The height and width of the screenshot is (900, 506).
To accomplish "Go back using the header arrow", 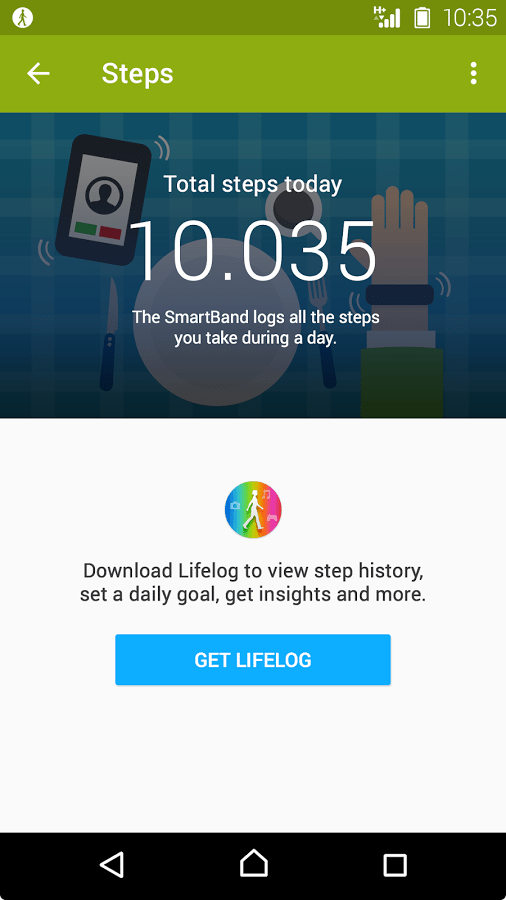I will click(x=38, y=73).
